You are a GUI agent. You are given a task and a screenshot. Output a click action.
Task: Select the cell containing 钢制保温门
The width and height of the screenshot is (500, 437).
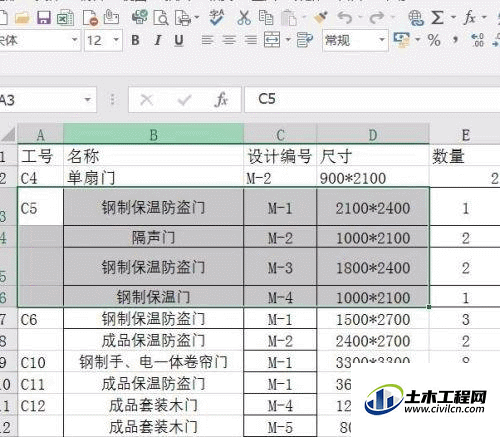click(x=153, y=297)
